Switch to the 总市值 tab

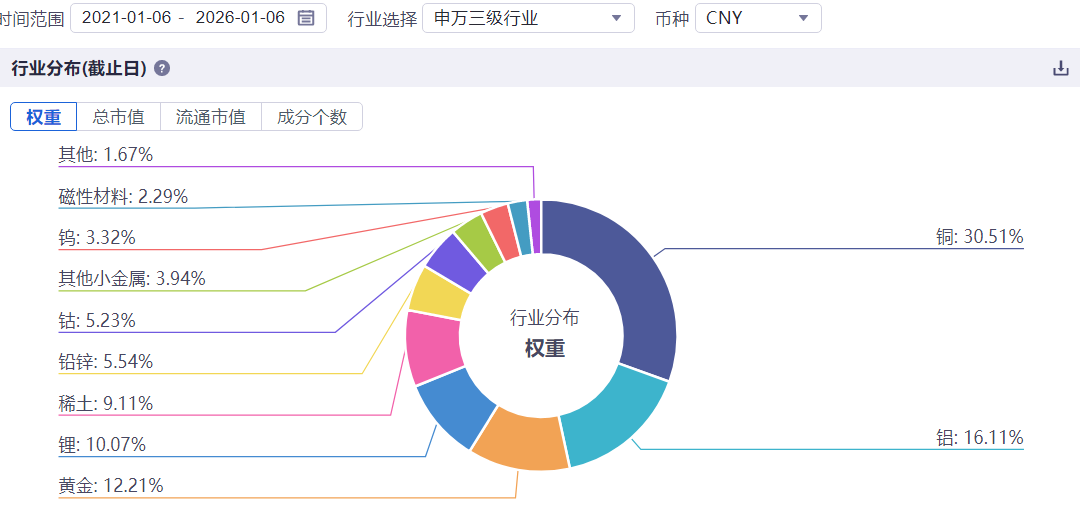(118, 117)
